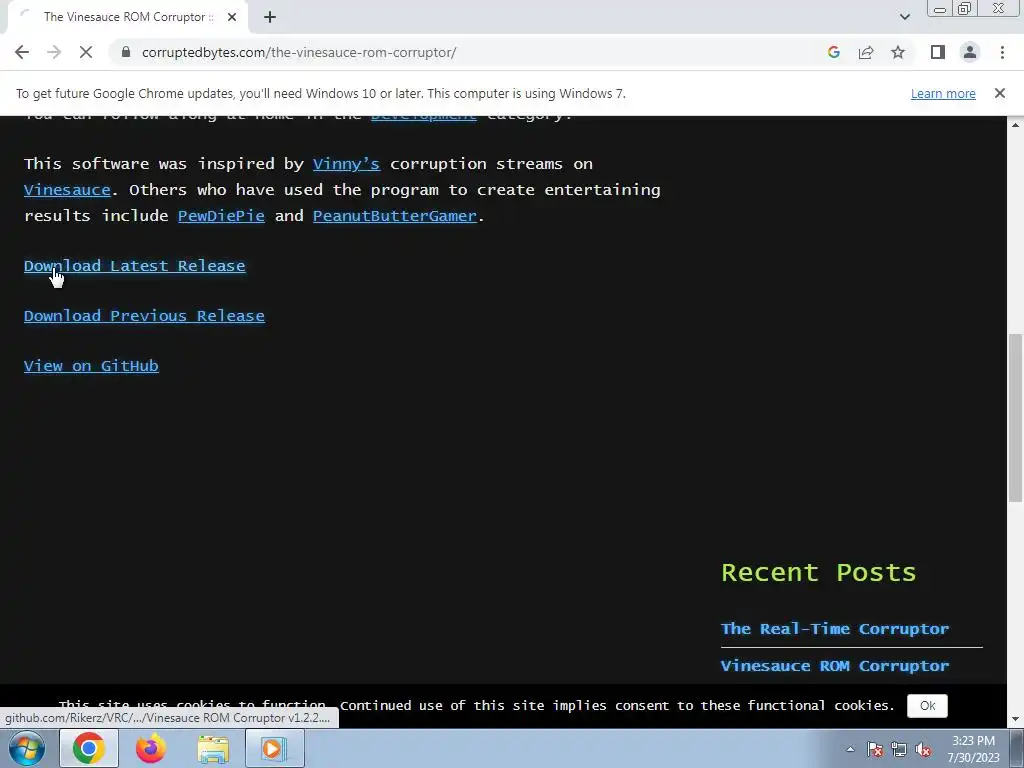The width and height of the screenshot is (1024, 768).
Task: Bookmark this page with the star
Action: 898,52
